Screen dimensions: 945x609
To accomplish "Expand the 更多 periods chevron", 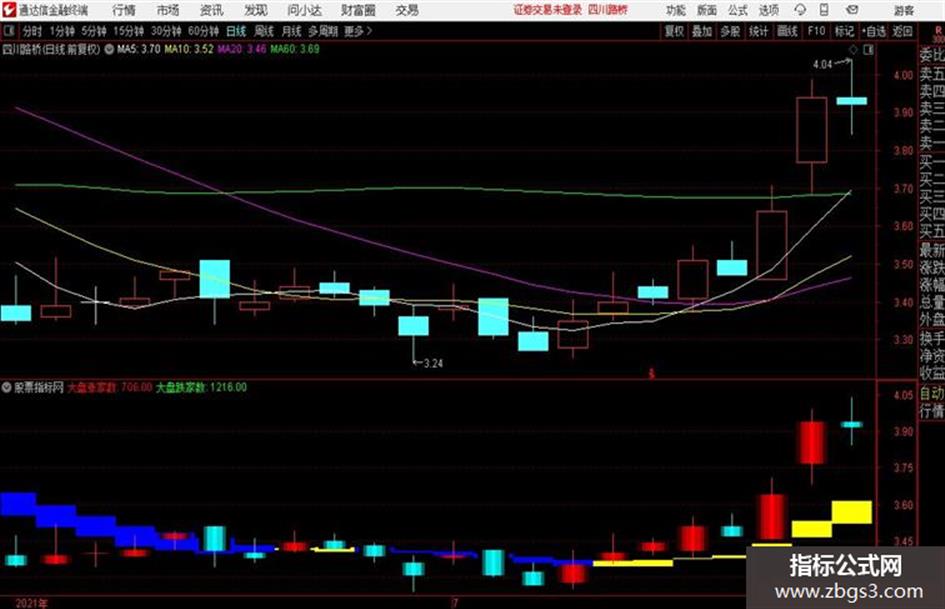I will pos(369,31).
